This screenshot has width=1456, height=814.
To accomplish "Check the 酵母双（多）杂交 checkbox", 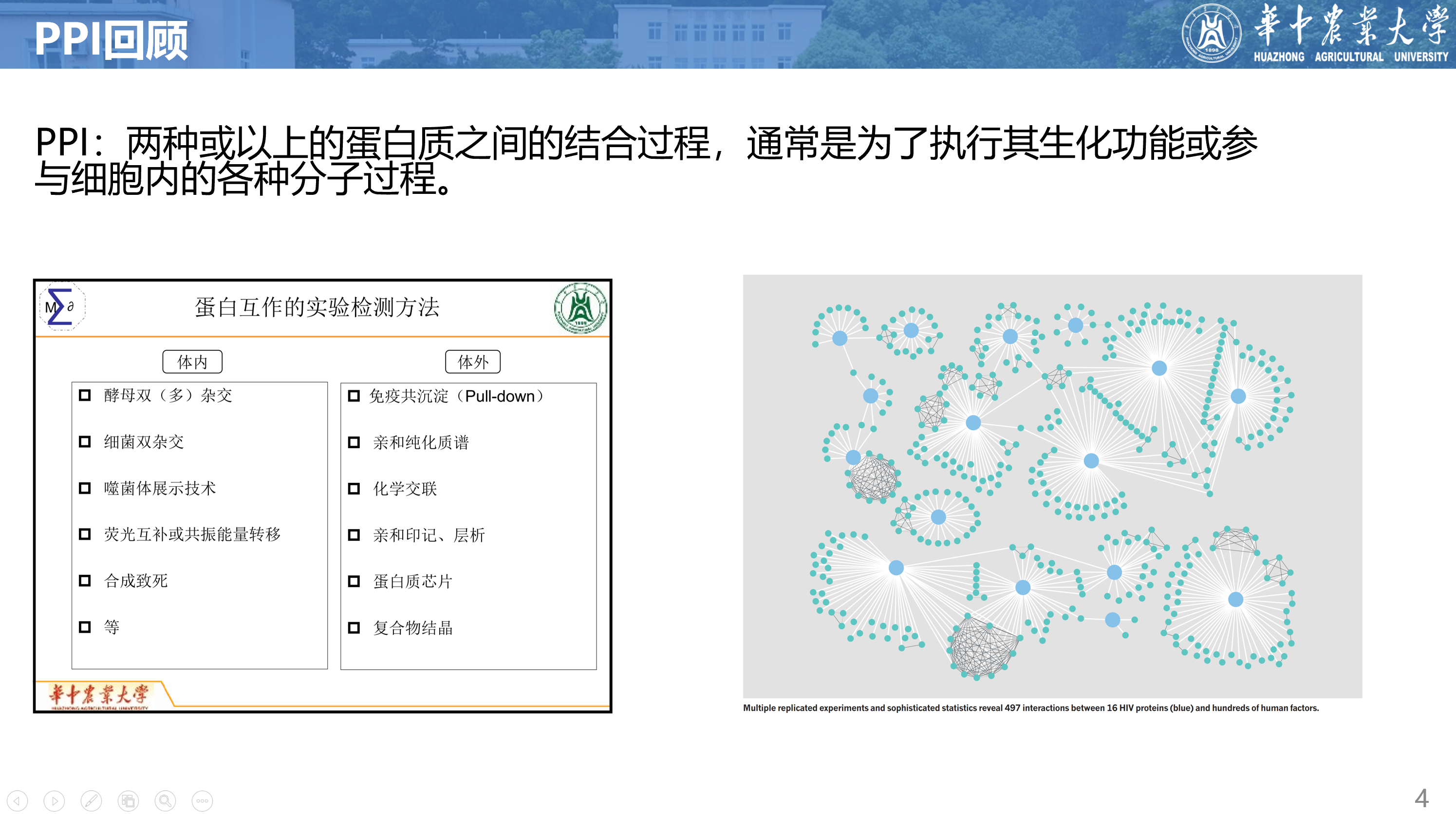I will point(85,395).
